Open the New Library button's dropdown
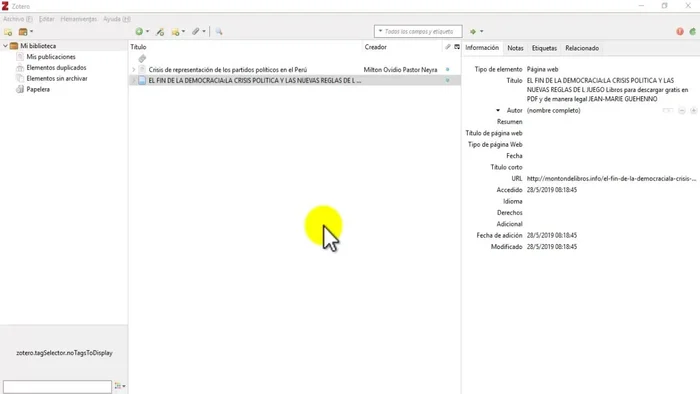Image resolution: width=700 pixels, height=394 pixels. coord(31,32)
